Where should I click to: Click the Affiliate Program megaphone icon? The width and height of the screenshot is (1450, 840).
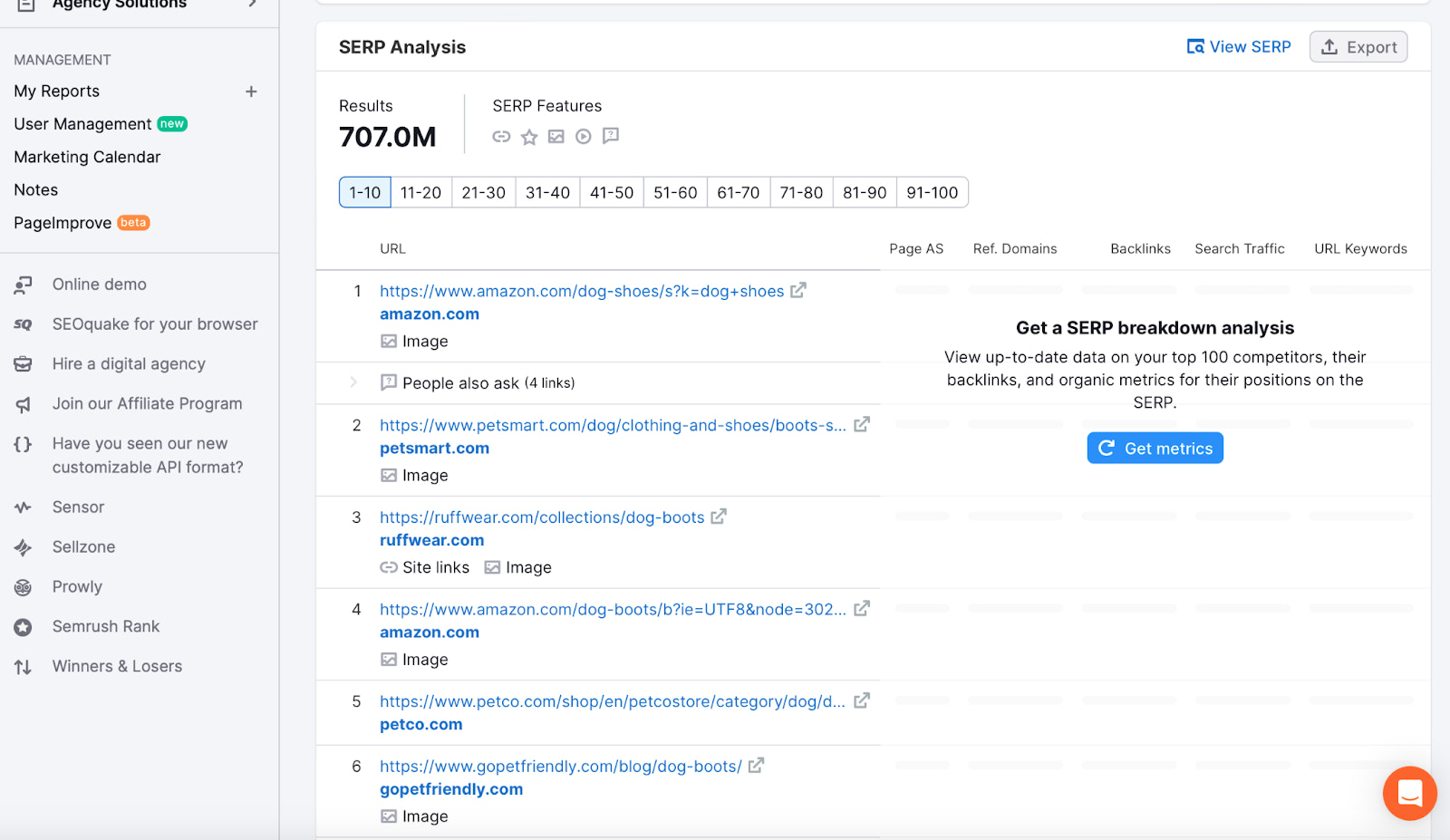click(x=24, y=404)
